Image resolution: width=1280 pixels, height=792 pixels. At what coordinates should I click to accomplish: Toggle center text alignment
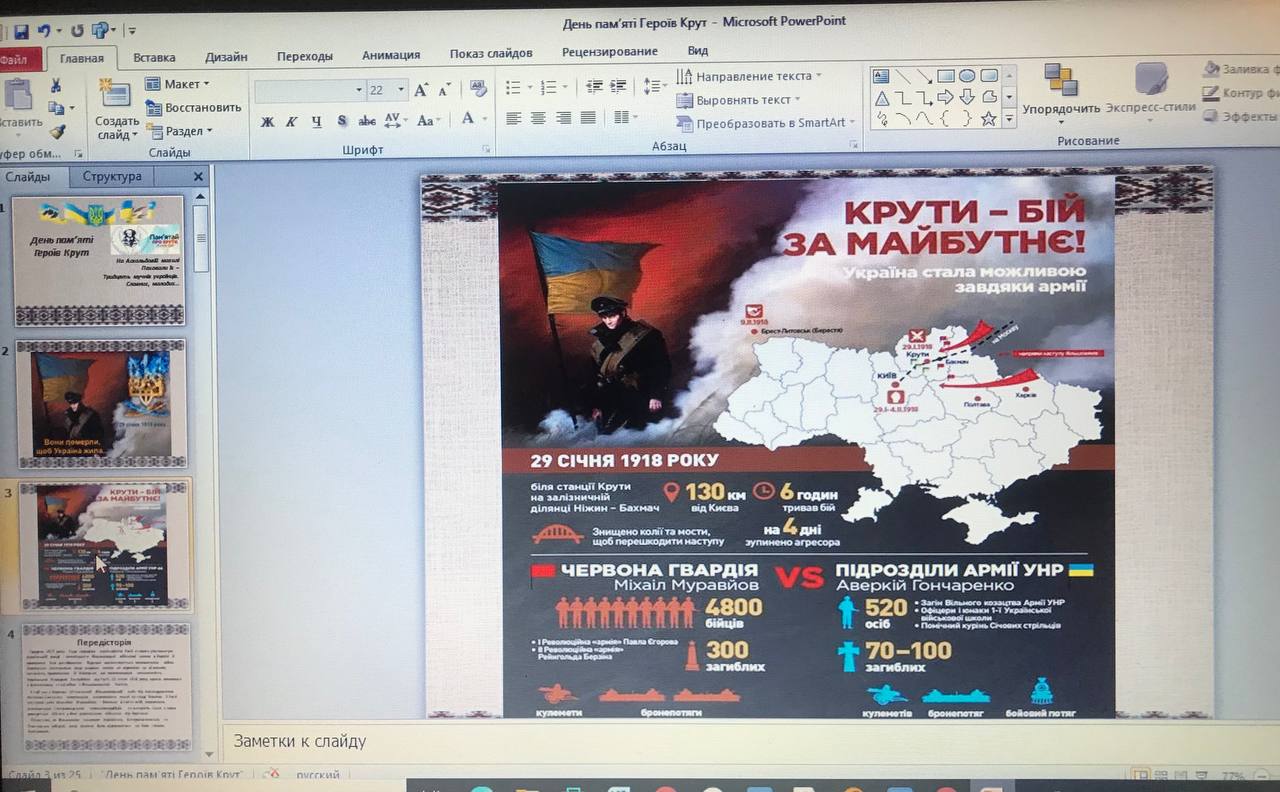[538, 118]
